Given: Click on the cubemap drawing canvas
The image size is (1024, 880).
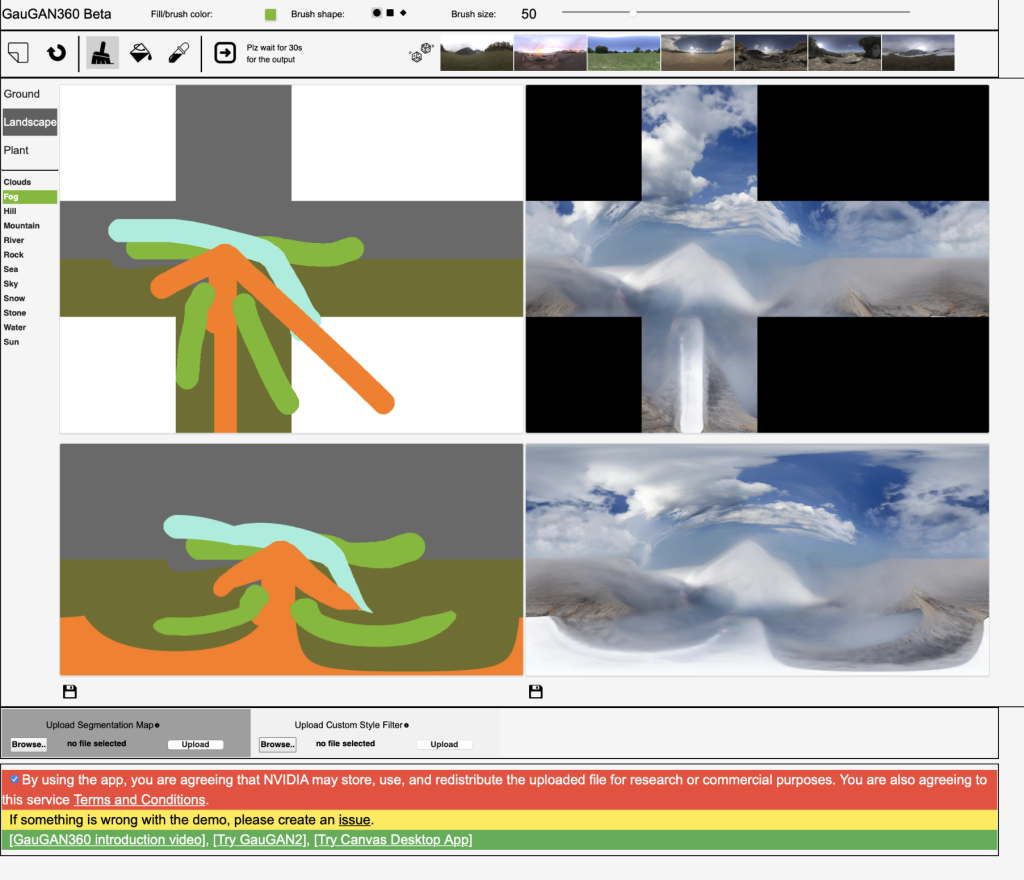Looking at the screenshot, I should 291,259.
